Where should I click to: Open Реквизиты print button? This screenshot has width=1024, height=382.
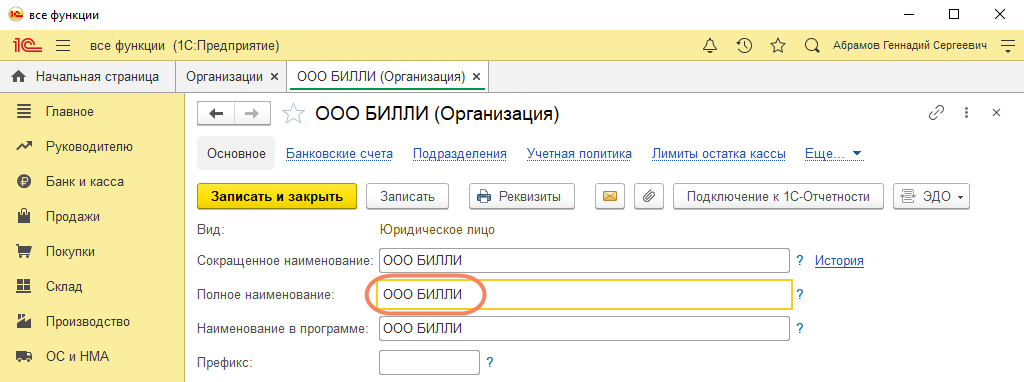tap(522, 196)
